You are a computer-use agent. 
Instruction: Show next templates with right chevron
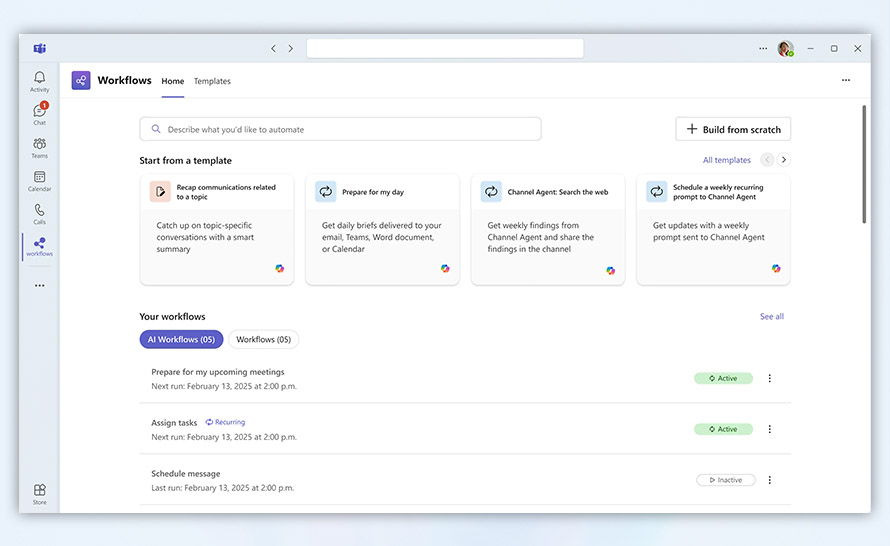pos(784,160)
